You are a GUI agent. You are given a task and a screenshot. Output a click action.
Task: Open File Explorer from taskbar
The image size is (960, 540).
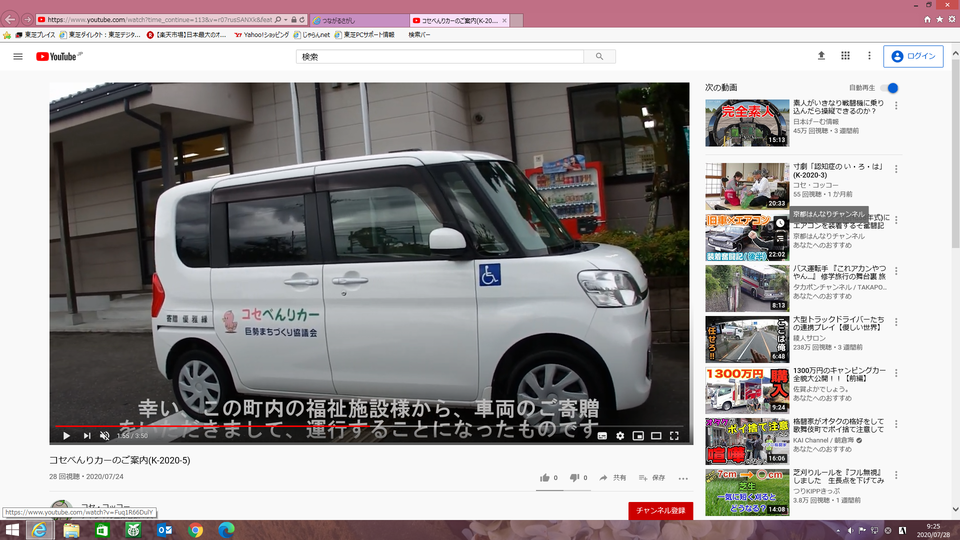click(x=71, y=530)
